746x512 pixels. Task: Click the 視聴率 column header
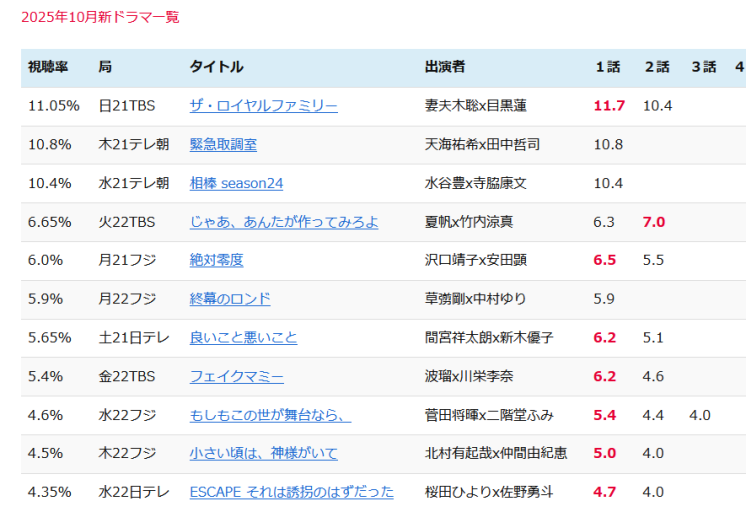click(x=48, y=67)
